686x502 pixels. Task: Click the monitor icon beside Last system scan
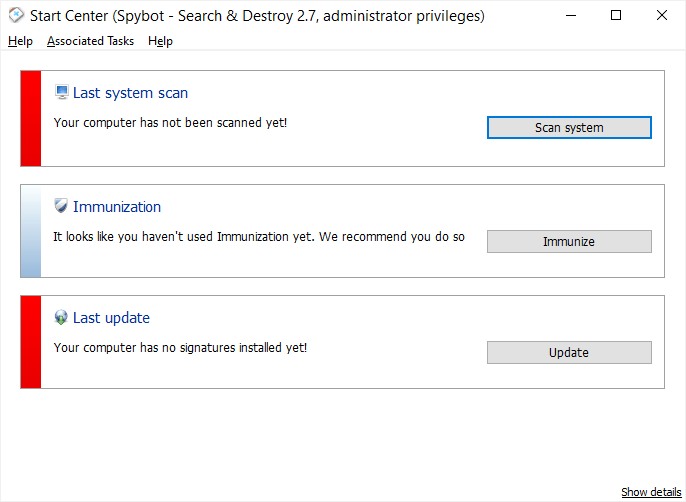click(x=61, y=92)
